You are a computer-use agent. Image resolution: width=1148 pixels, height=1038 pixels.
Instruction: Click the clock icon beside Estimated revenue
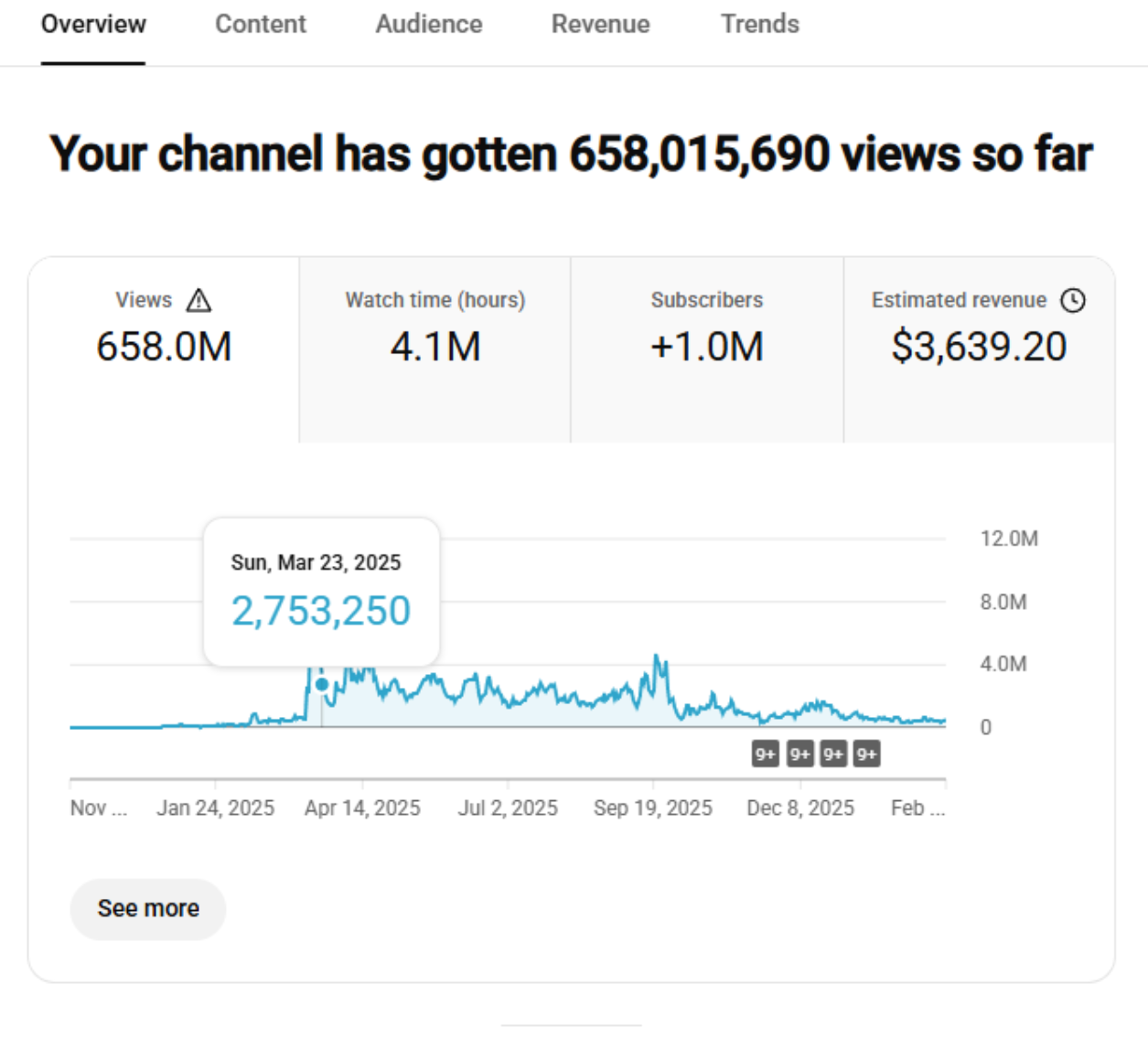(1073, 300)
